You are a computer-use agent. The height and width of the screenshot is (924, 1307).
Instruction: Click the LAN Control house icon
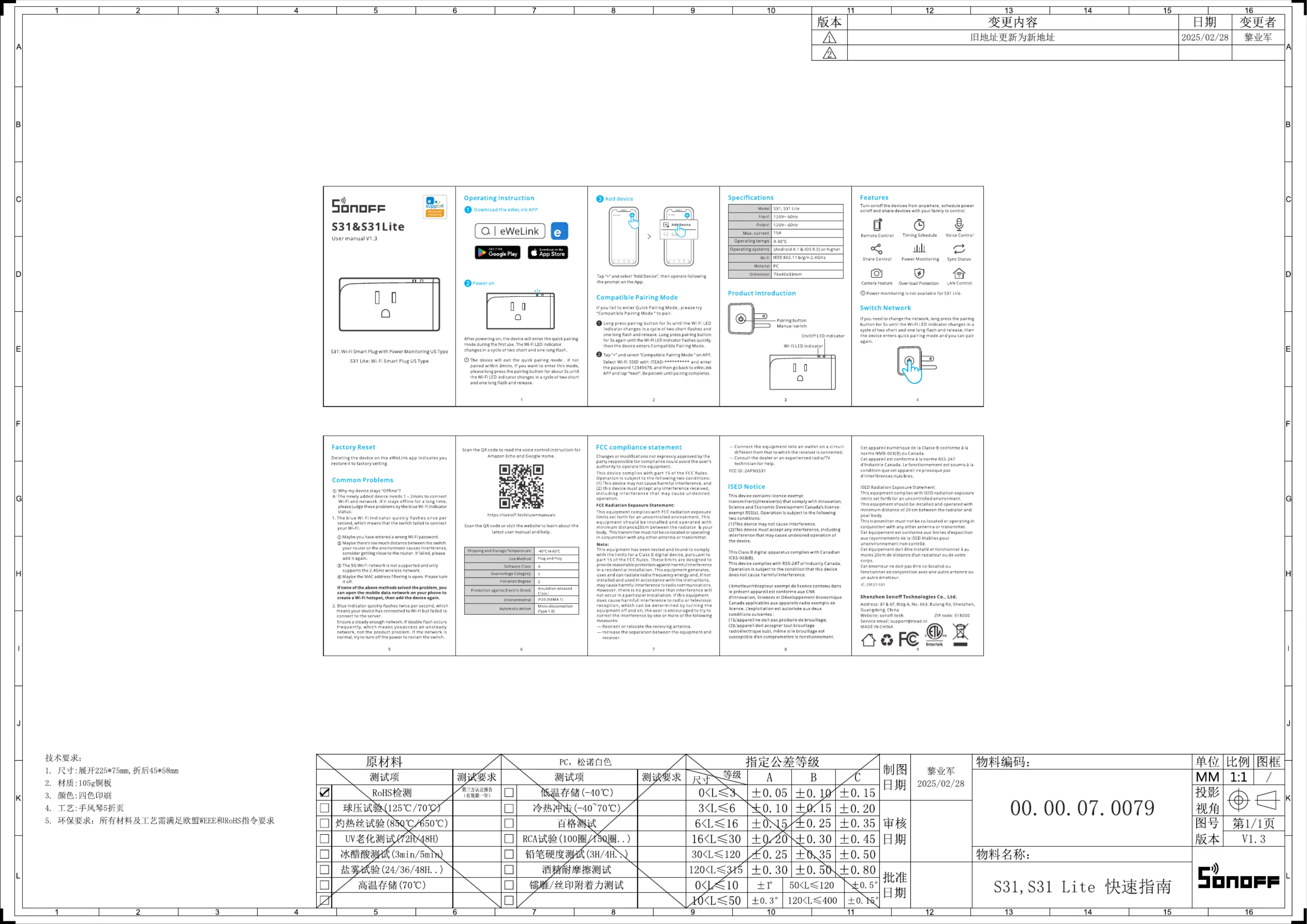point(959,273)
